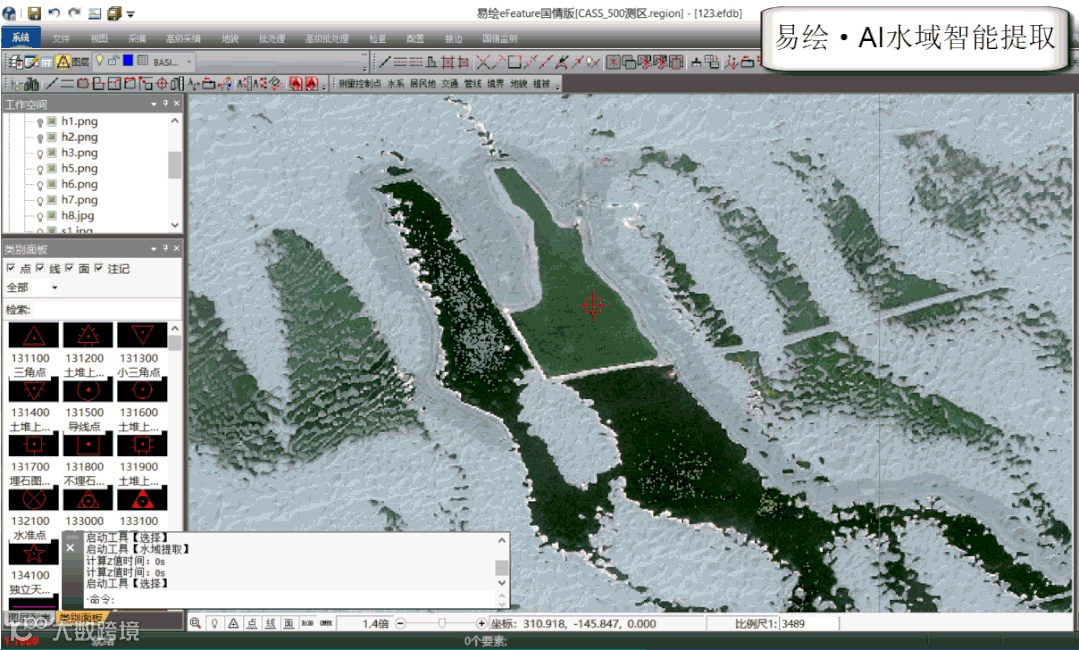Toggle the 点 checkbox
The height and width of the screenshot is (650, 1079).
(x=10, y=268)
